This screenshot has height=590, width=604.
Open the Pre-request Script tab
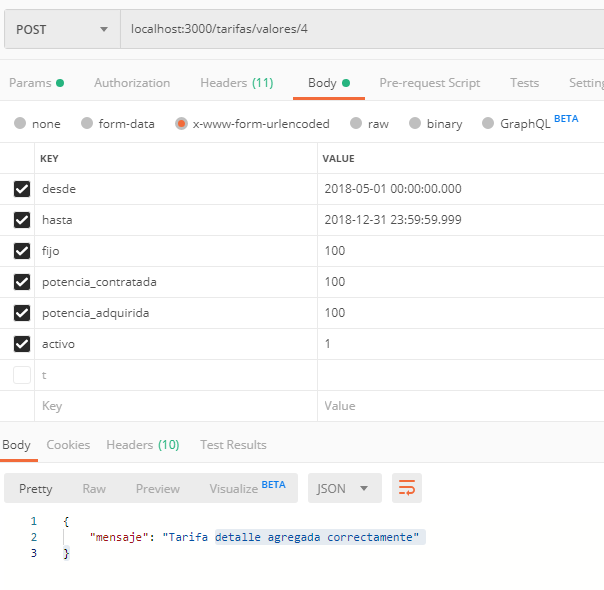(x=429, y=83)
